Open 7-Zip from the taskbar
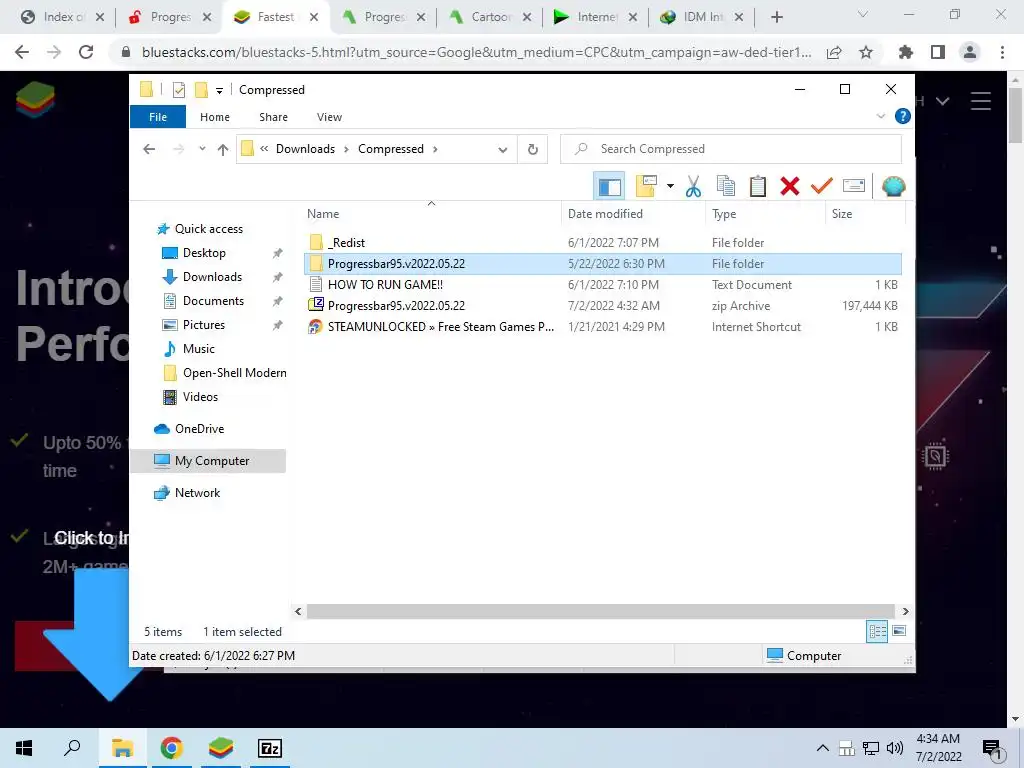Viewport: 1024px width, 768px height. click(270, 748)
